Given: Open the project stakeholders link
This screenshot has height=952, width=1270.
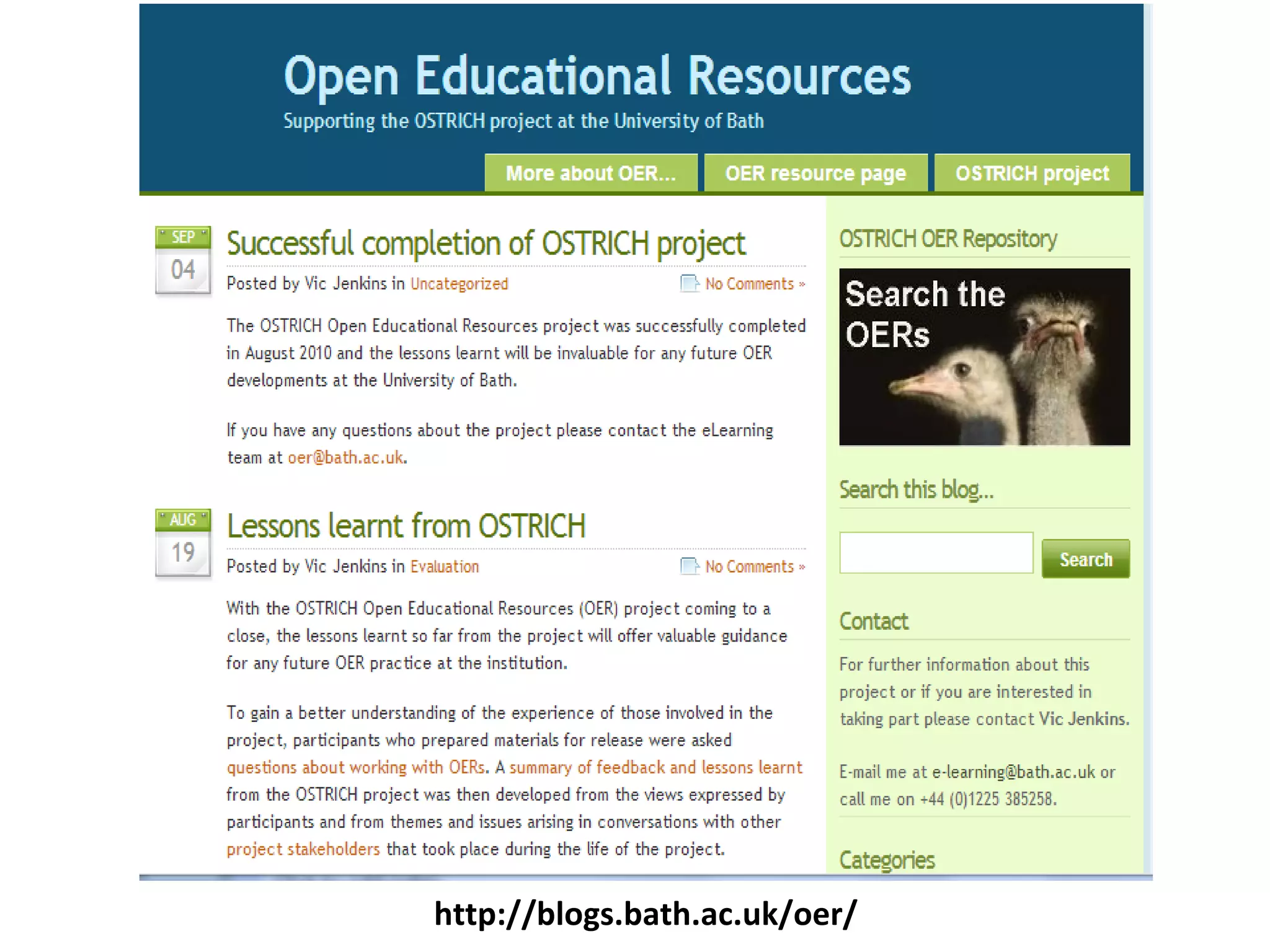Looking at the screenshot, I should [303, 849].
